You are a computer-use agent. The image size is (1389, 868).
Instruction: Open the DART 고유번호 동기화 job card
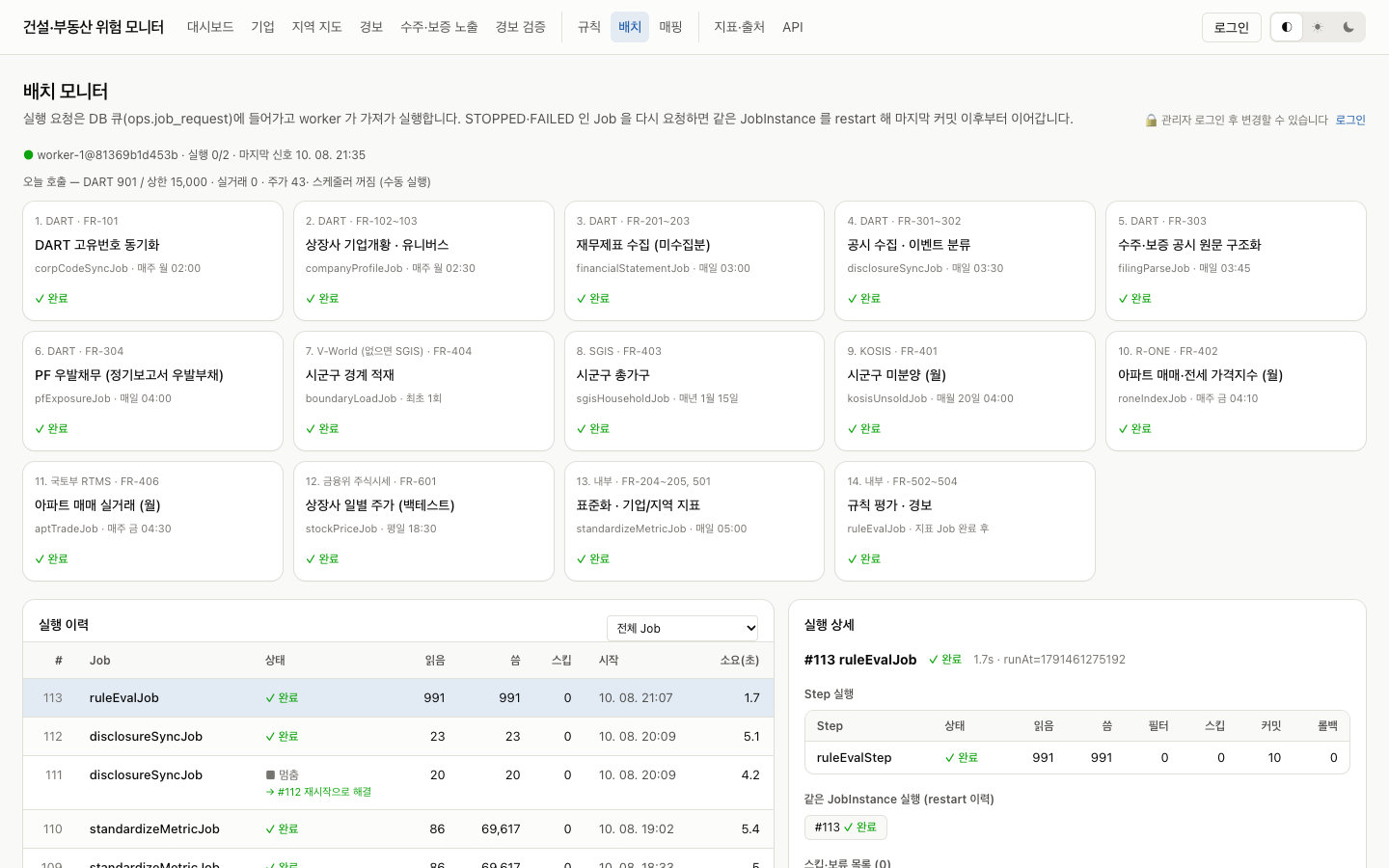pos(152,260)
